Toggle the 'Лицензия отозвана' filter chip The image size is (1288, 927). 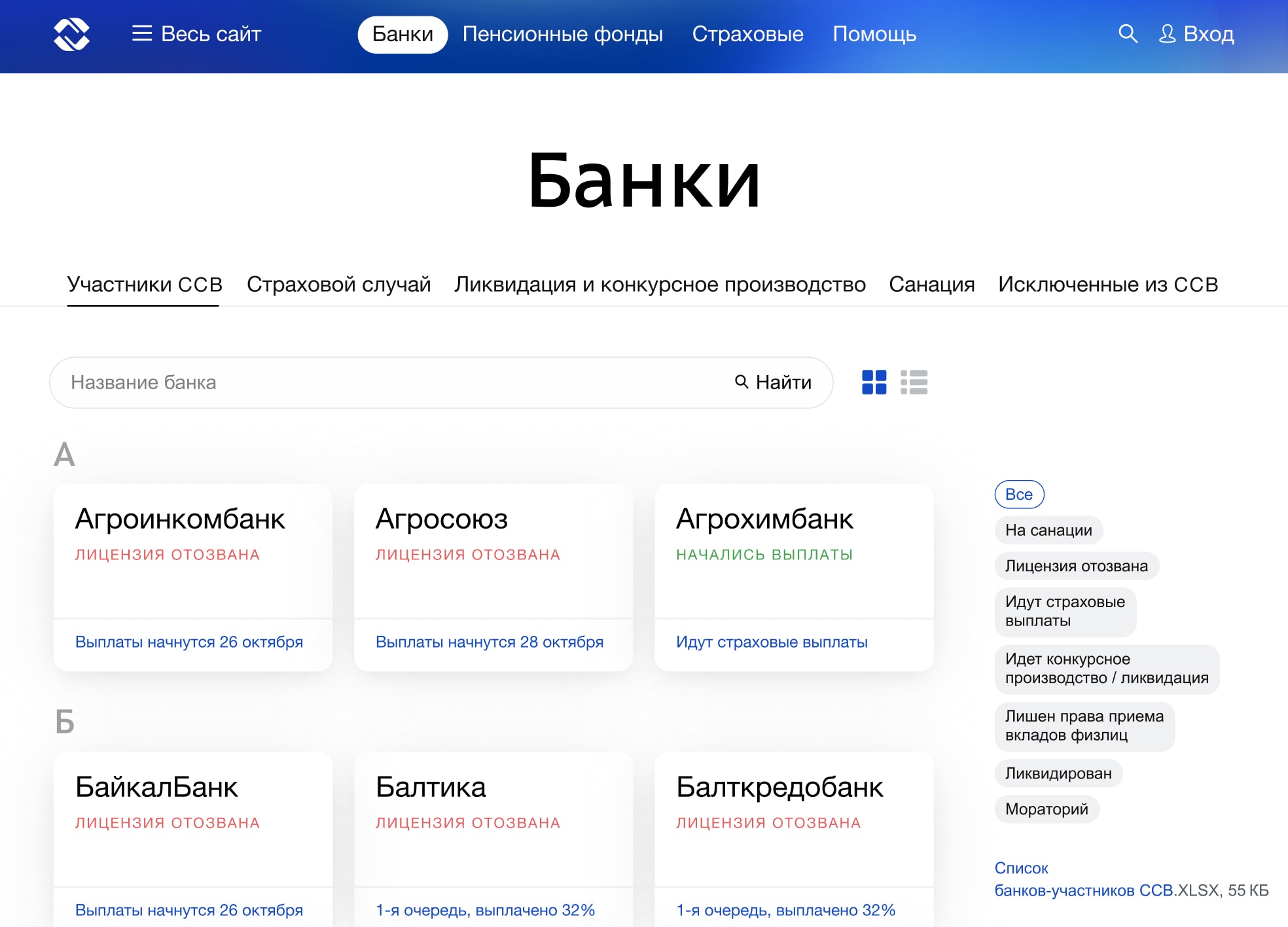(1076, 567)
